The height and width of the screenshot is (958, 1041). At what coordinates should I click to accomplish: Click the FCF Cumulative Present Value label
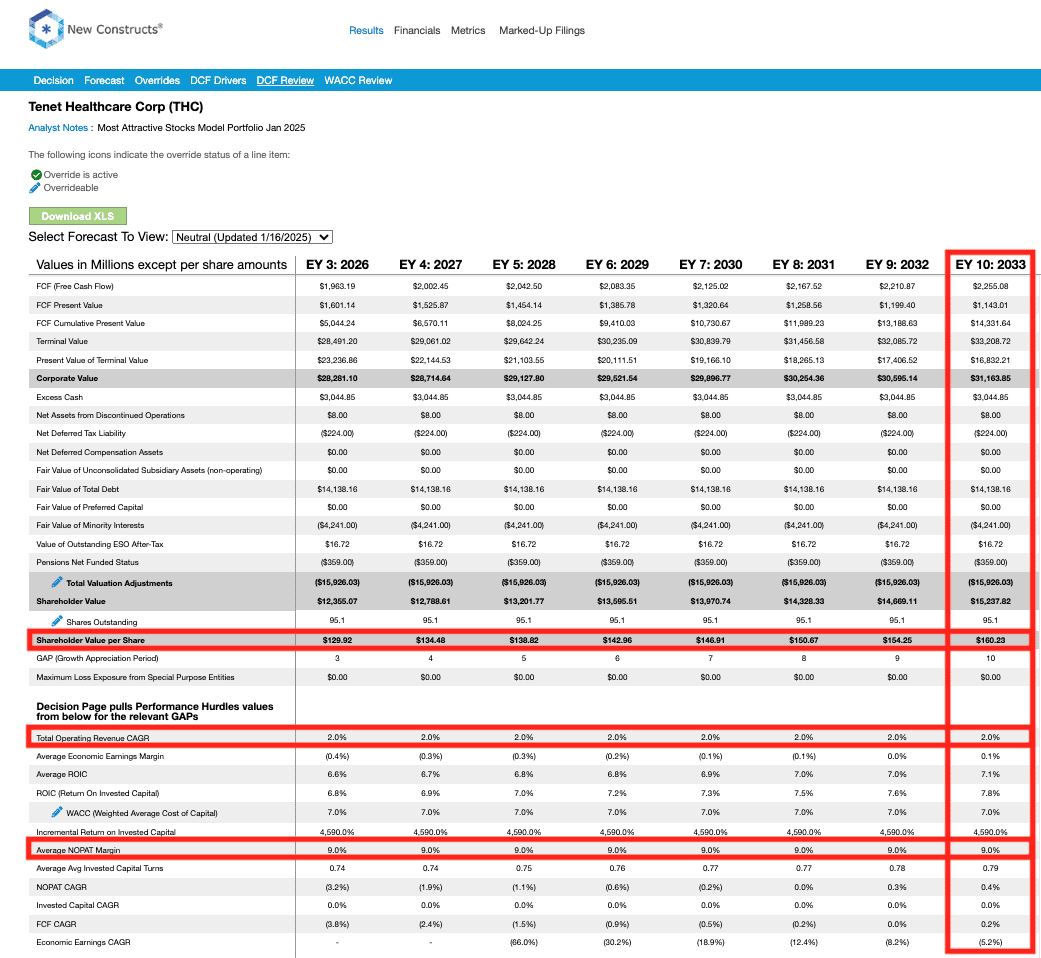(x=90, y=323)
